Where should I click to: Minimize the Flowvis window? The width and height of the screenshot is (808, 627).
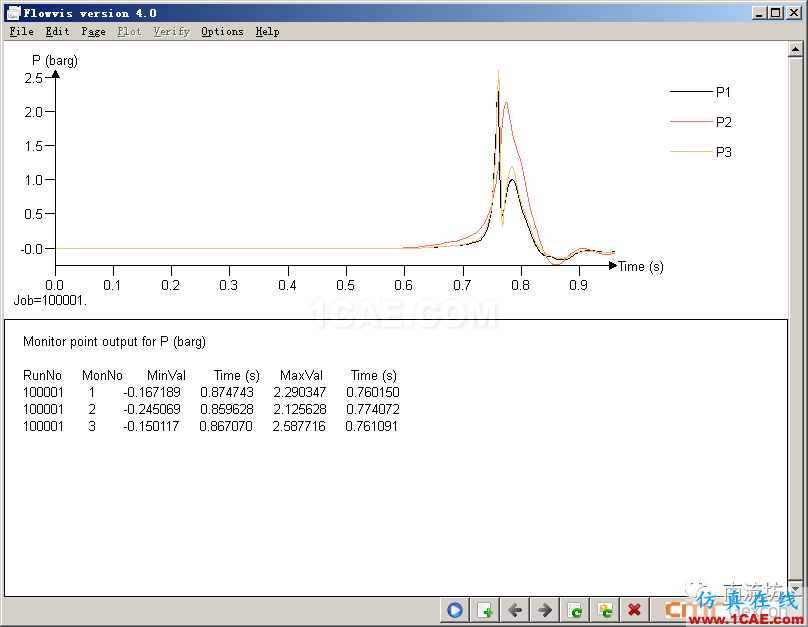pyautogui.click(x=758, y=13)
